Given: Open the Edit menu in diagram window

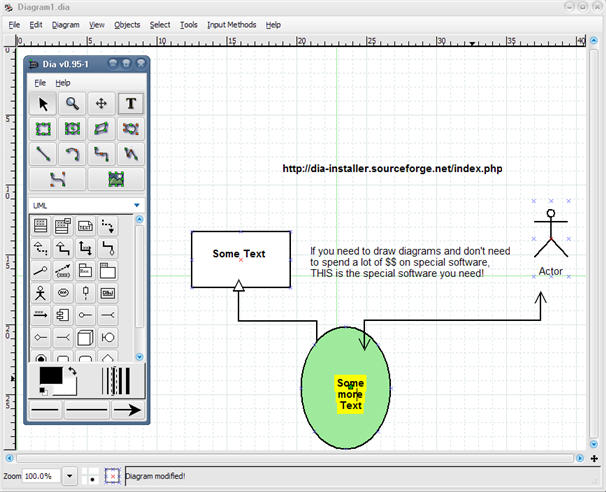Looking at the screenshot, I should coord(36,25).
